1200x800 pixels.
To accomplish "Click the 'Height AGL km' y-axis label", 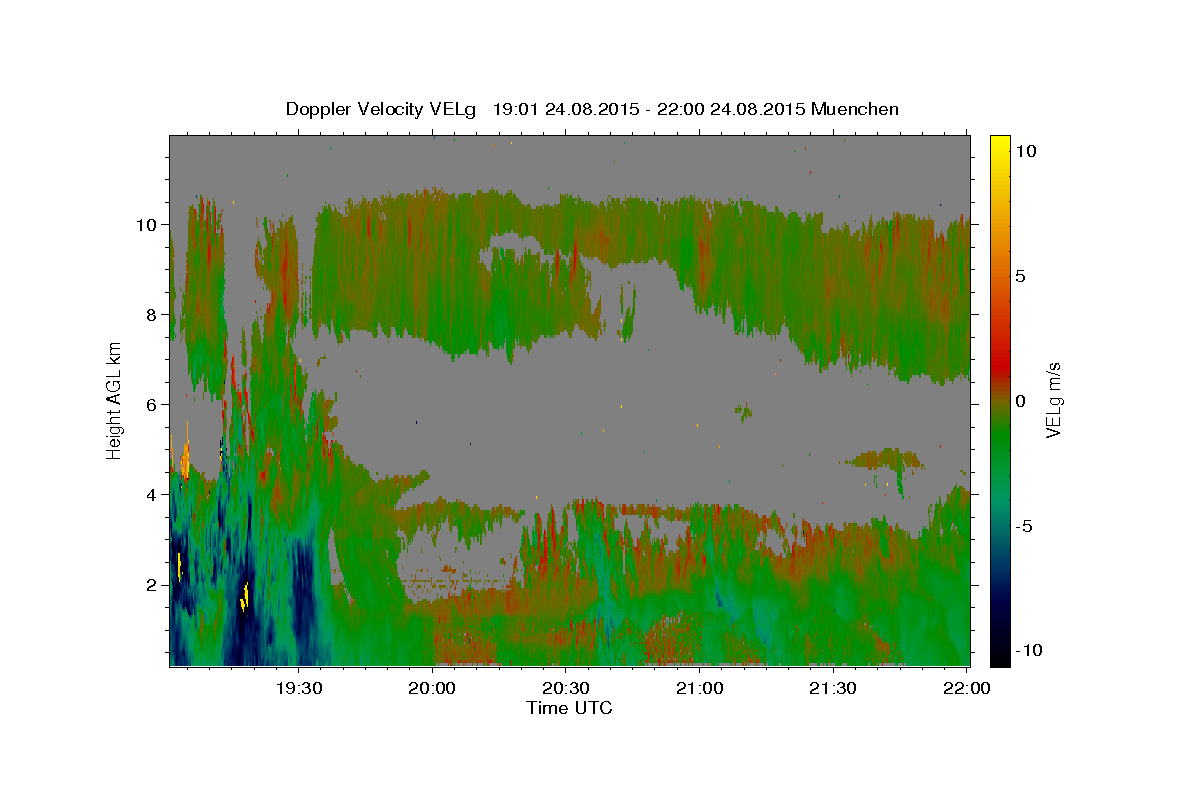I will point(114,400).
